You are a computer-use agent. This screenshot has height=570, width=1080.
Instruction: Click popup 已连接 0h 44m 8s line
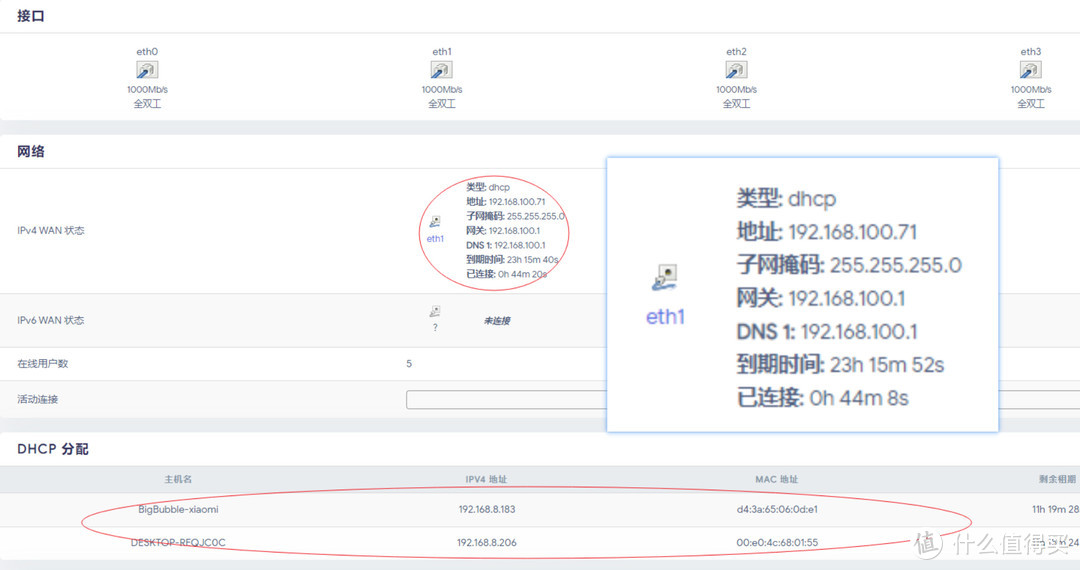[x=822, y=397]
